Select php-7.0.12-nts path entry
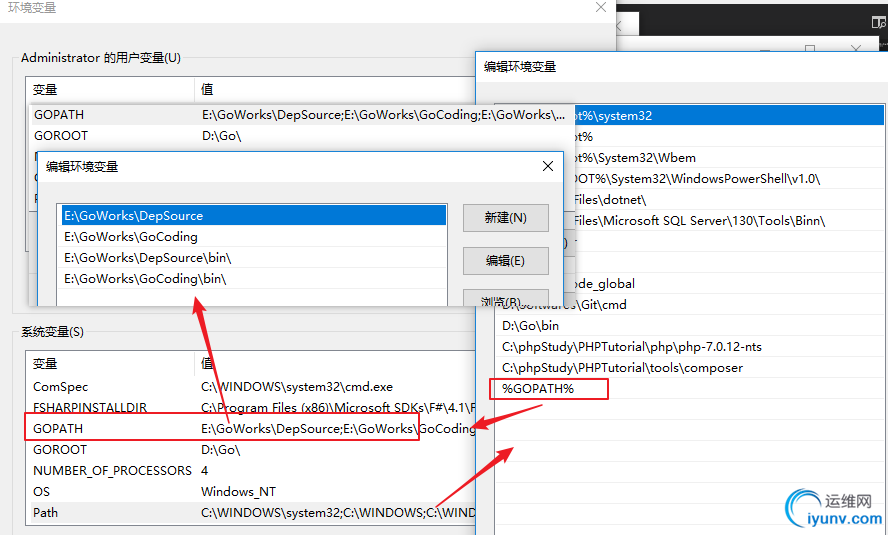Screen dimensions: 888x535 coord(689,346)
